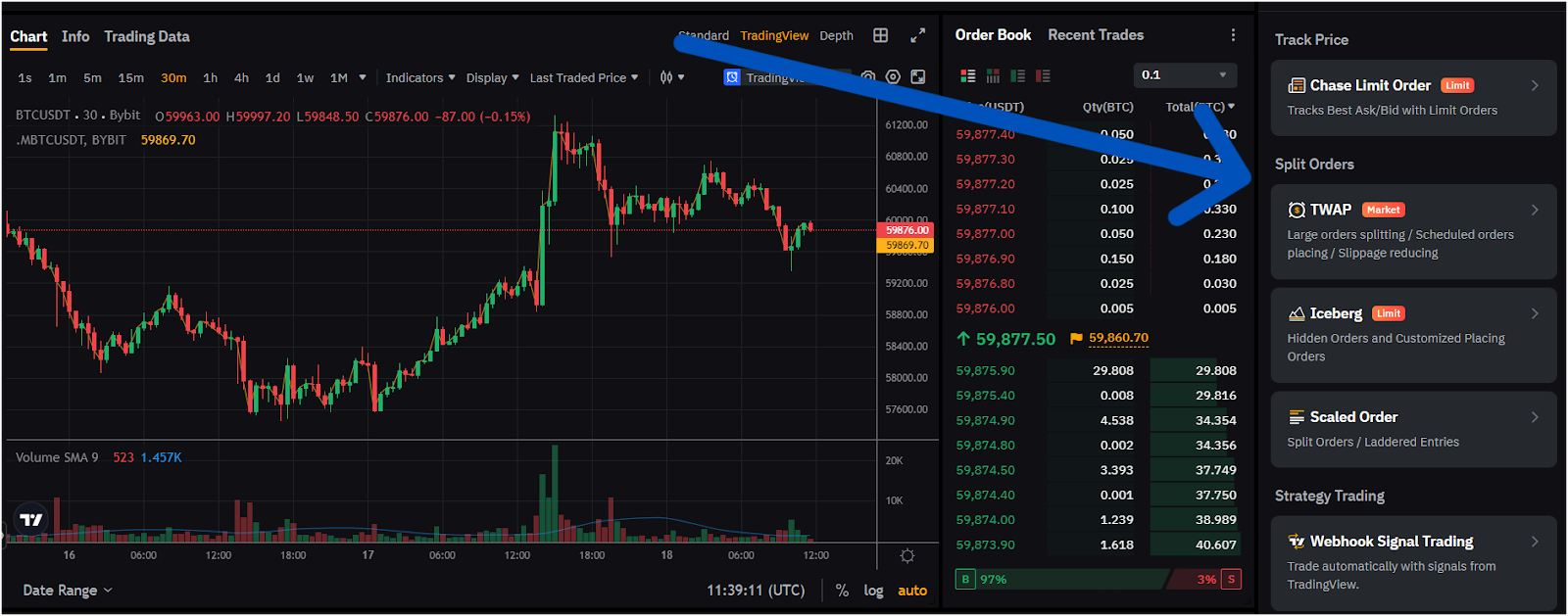Click the 59876.00 price label on axis
This screenshot has height=616, width=1568.
click(906, 230)
